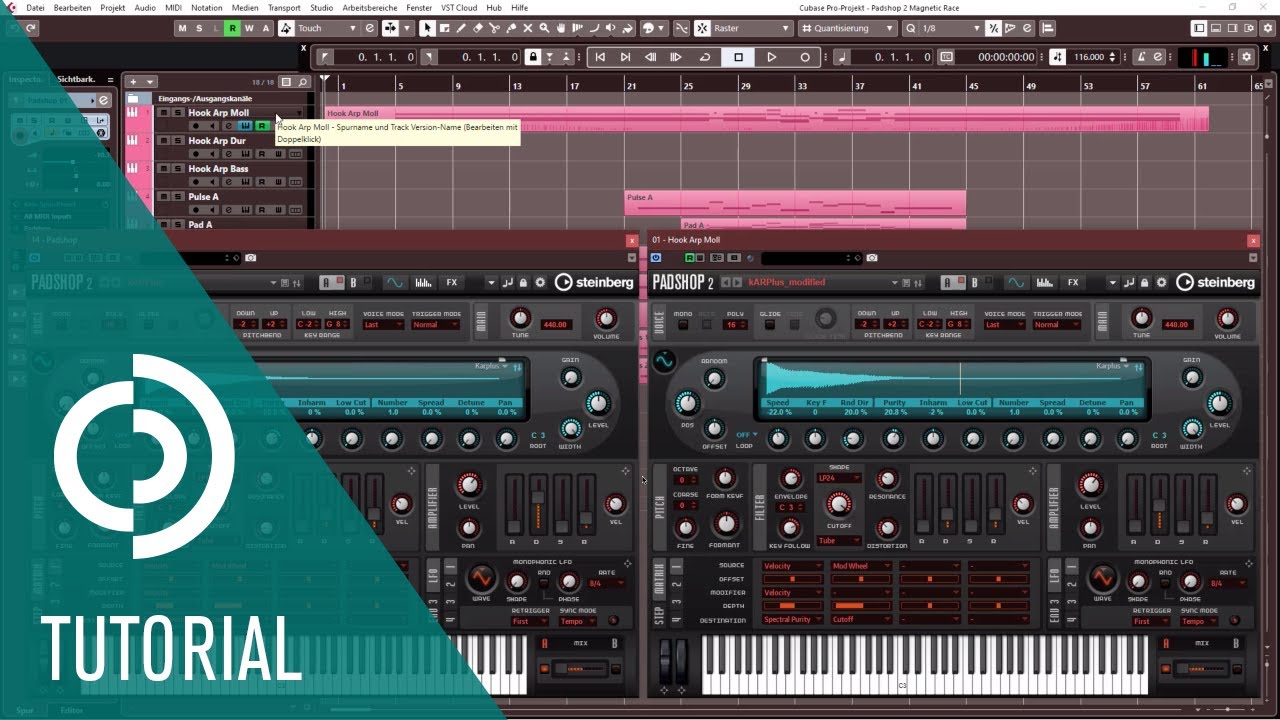The image size is (1280, 720).
Task: Open the Projekt menu
Action: click(x=113, y=7)
